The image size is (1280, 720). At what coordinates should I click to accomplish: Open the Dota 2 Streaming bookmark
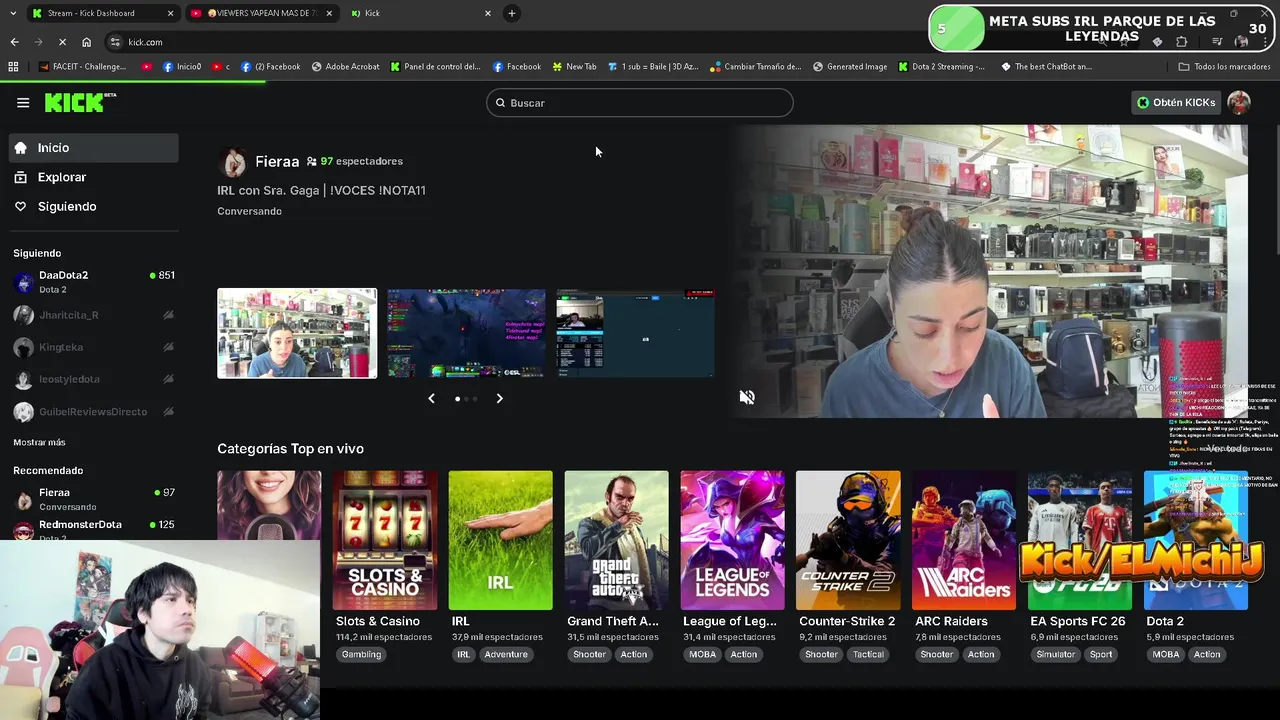tap(941, 67)
